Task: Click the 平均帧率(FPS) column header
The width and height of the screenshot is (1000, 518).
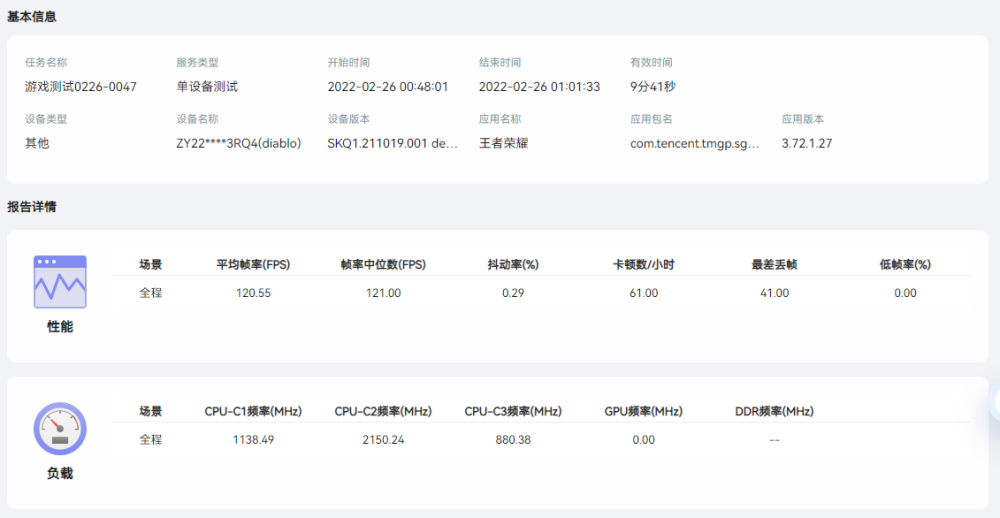Action: tap(253, 265)
